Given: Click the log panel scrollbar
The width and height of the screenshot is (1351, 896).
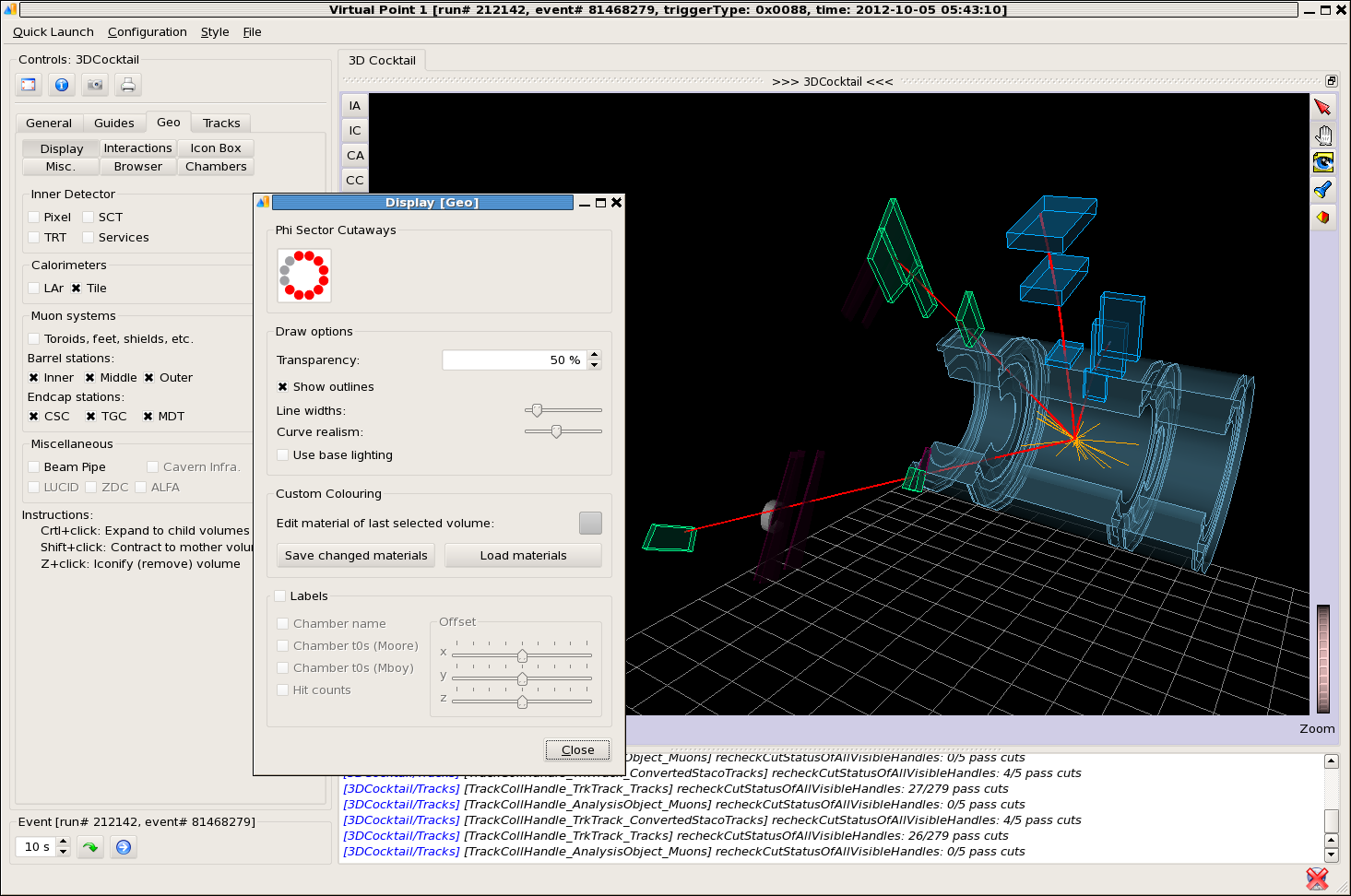Looking at the screenshot, I should pyautogui.click(x=1331, y=808).
